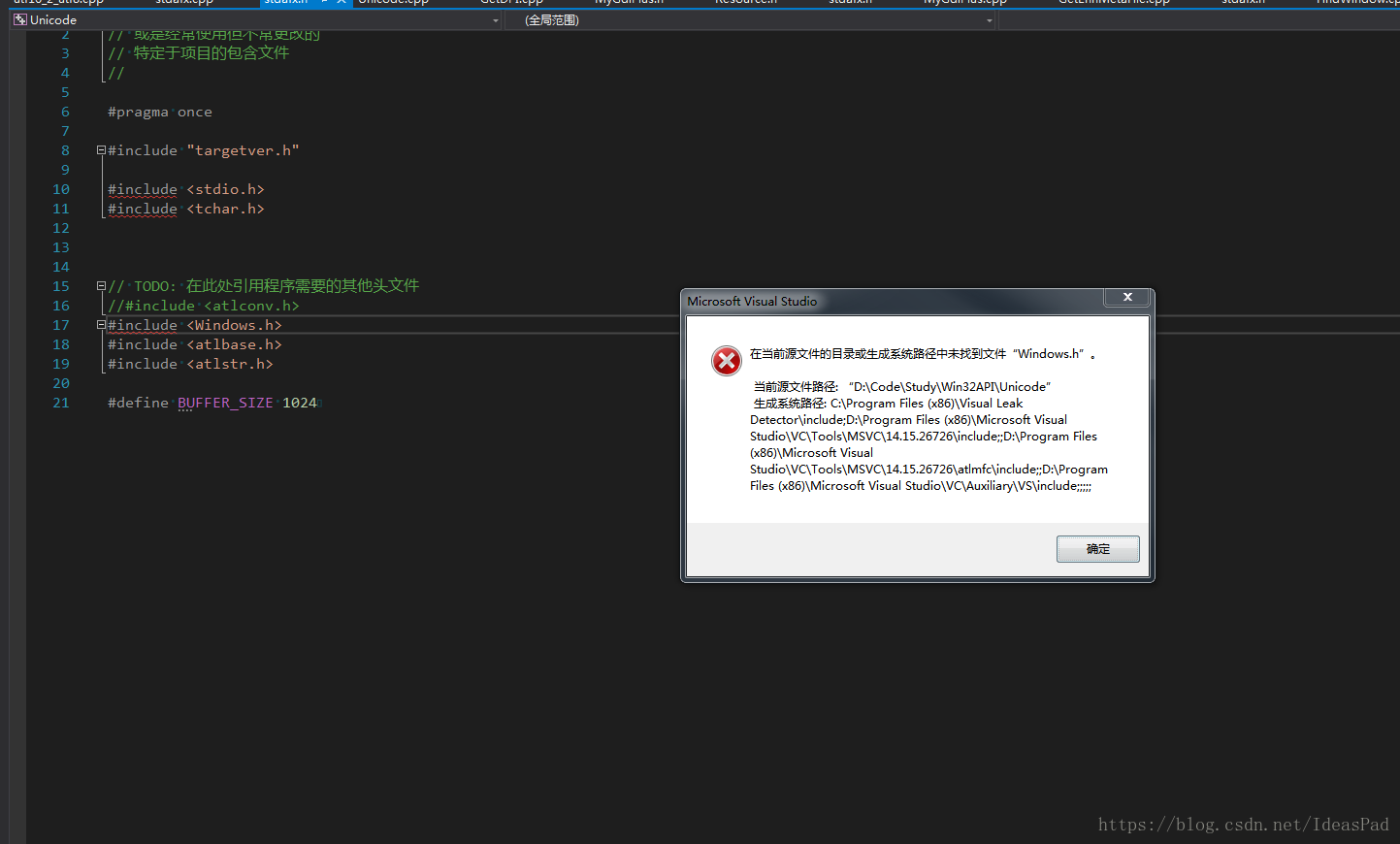The width and height of the screenshot is (1400, 844).
Task: Collapse the #include "targetver.h" block
Action: point(101,150)
